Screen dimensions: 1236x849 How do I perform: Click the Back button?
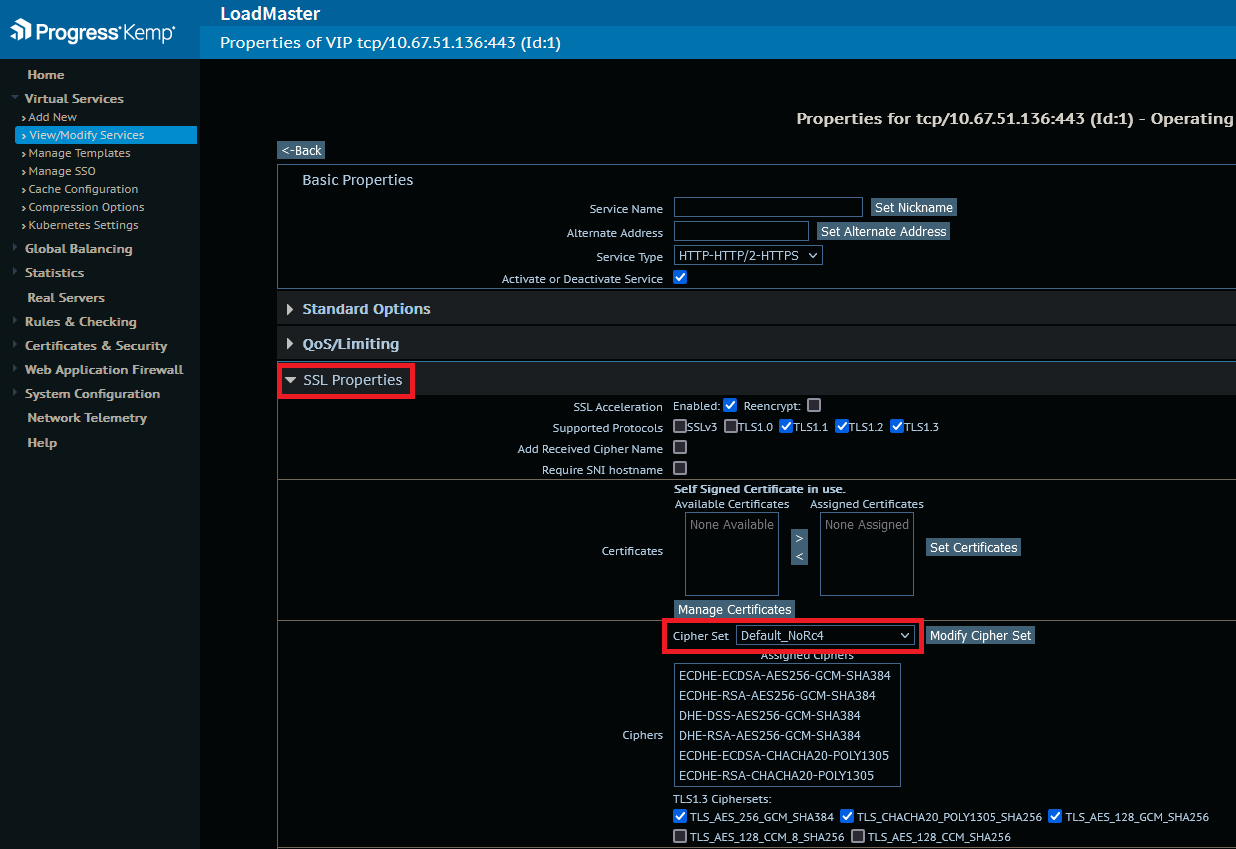pos(301,150)
